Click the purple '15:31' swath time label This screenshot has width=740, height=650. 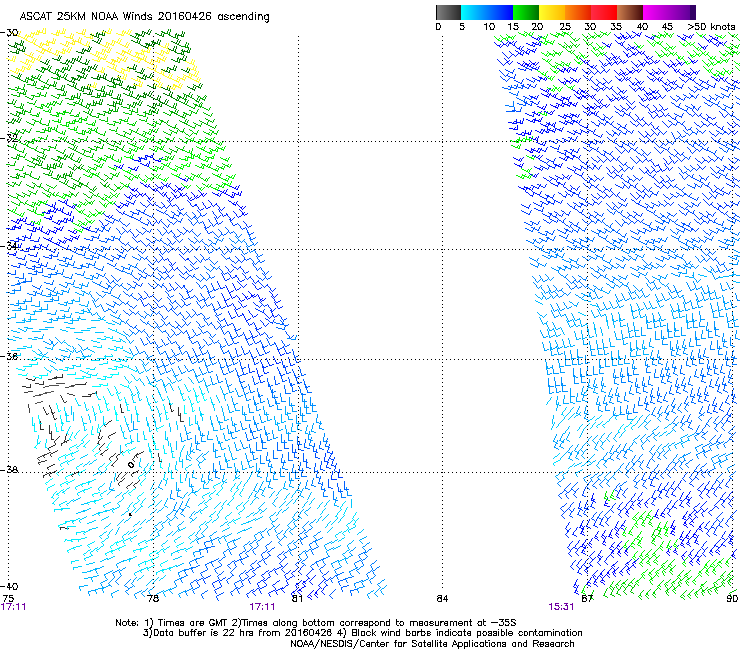point(561,607)
